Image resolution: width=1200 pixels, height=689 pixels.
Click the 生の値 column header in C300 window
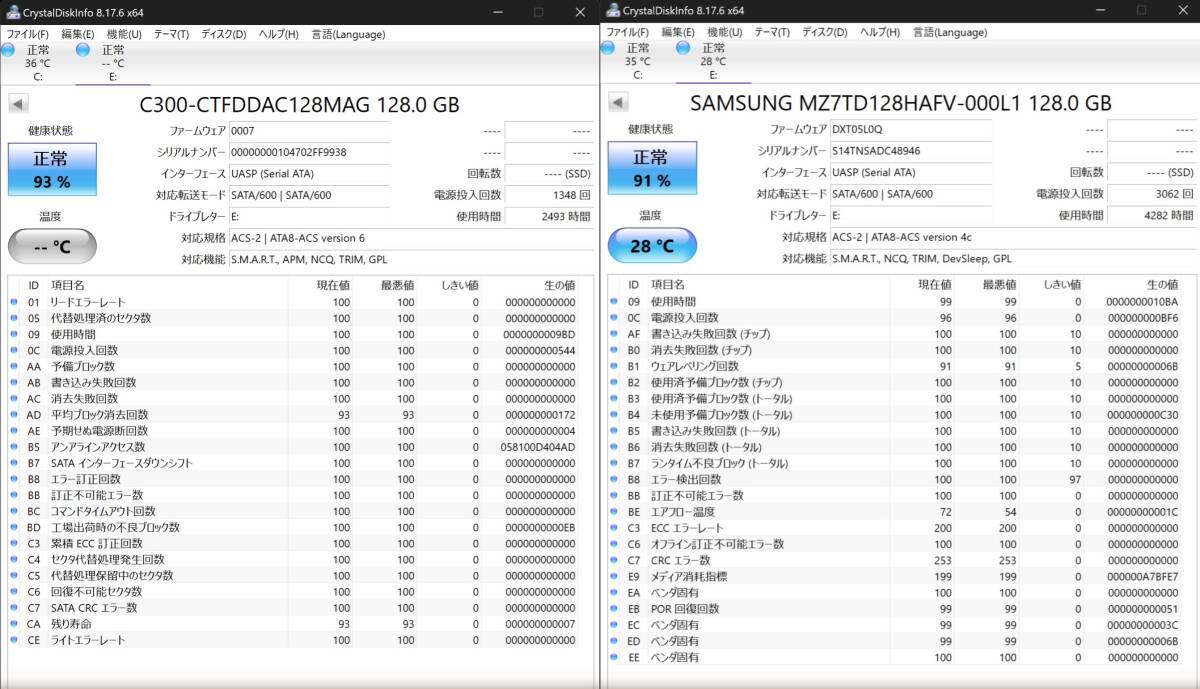(556, 285)
